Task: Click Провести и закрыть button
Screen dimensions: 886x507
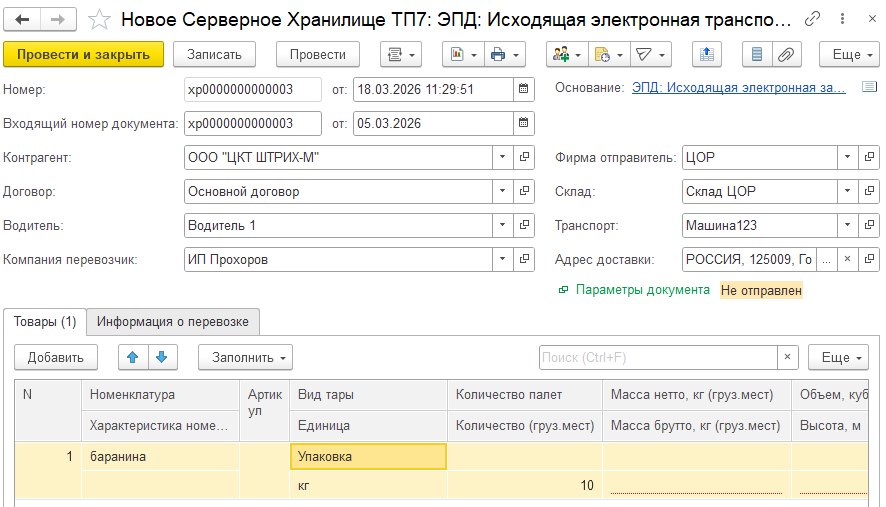Action: [84, 54]
